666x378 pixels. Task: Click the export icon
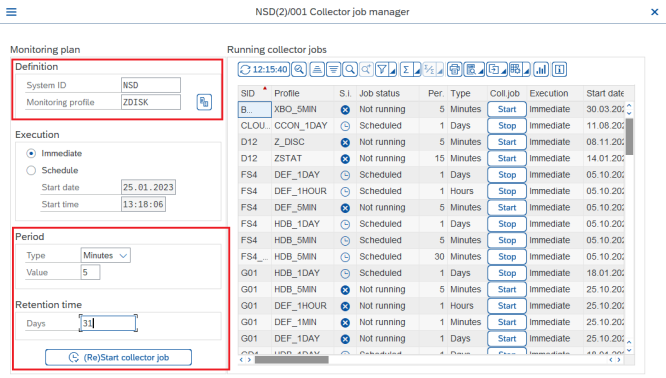(494, 69)
